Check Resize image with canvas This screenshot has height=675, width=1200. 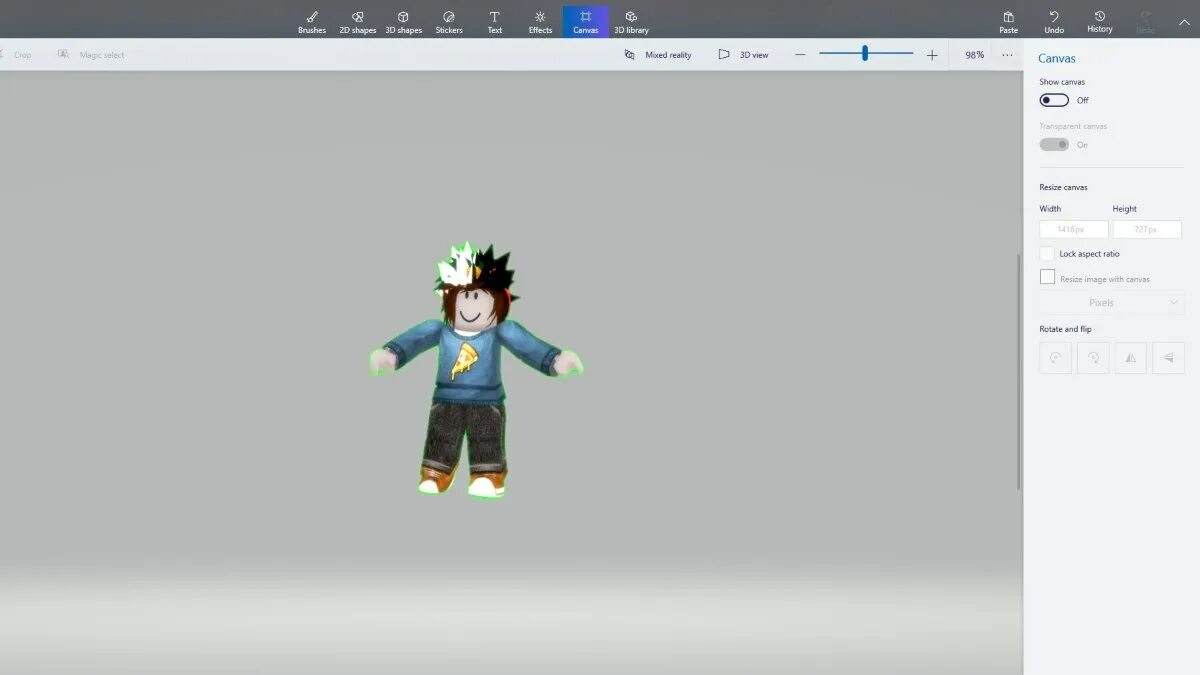(1047, 277)
